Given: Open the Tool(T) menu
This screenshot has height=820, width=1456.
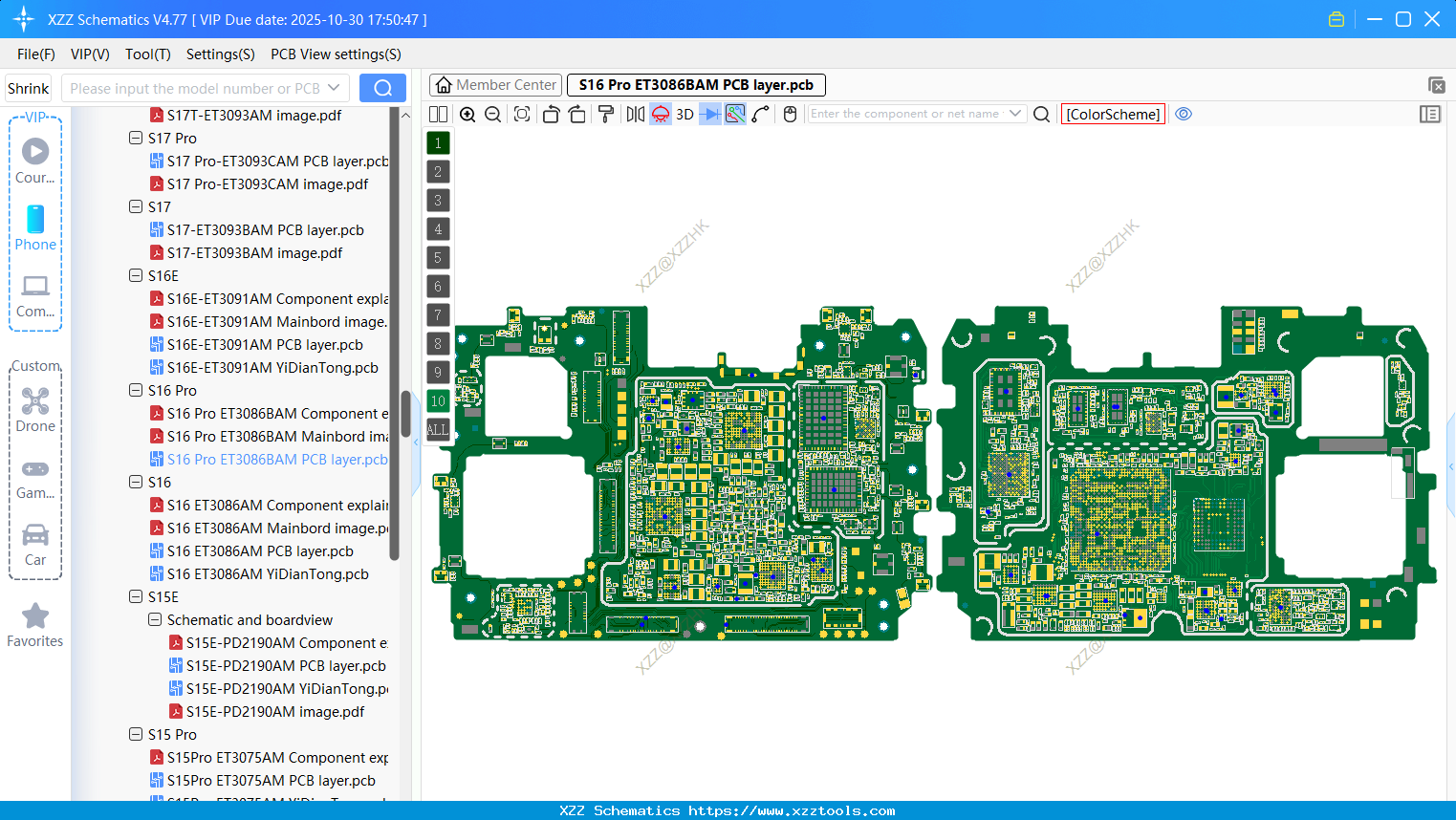Looking at the screenshot, I should pyautogui.click(x=147, y=54).
